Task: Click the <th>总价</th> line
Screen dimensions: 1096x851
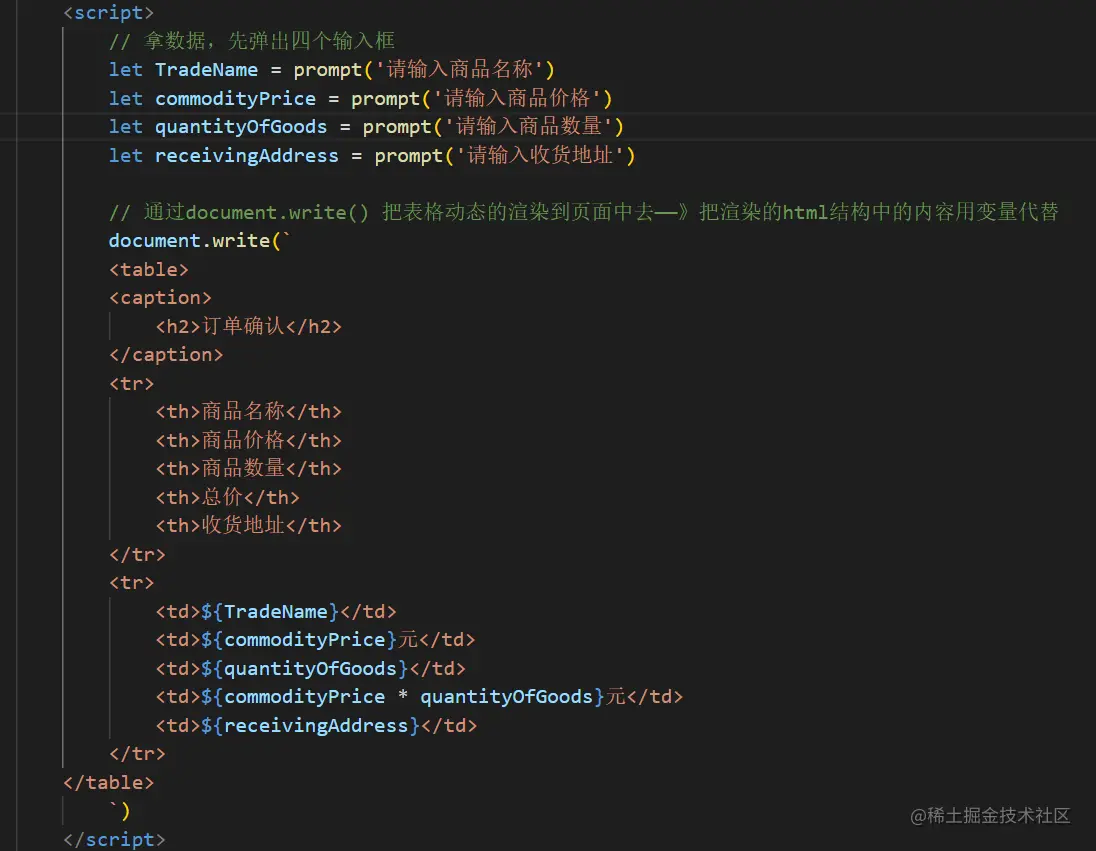Action: pyautogui.click(x=227, y=497)
